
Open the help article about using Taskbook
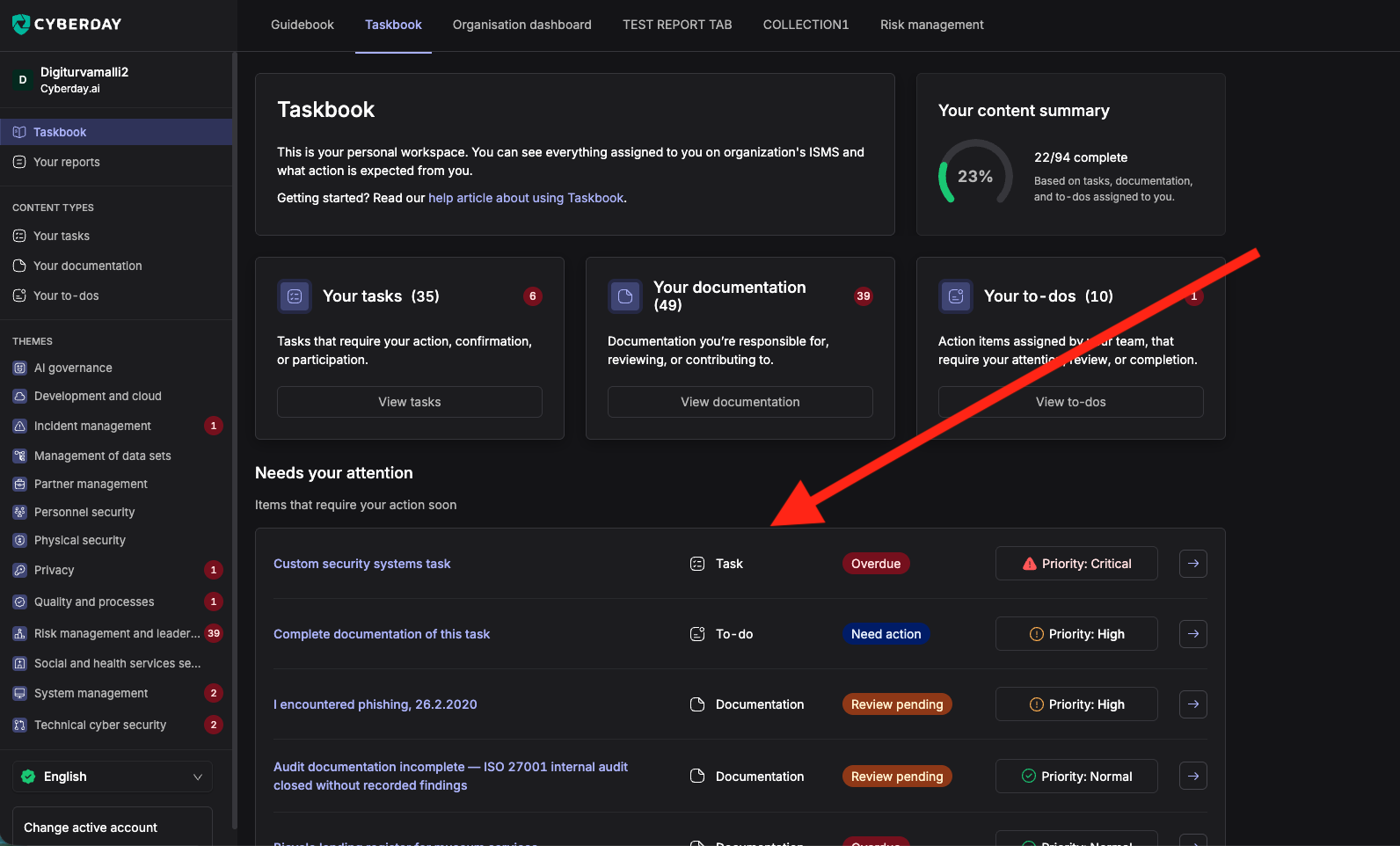tap(526, 198)
